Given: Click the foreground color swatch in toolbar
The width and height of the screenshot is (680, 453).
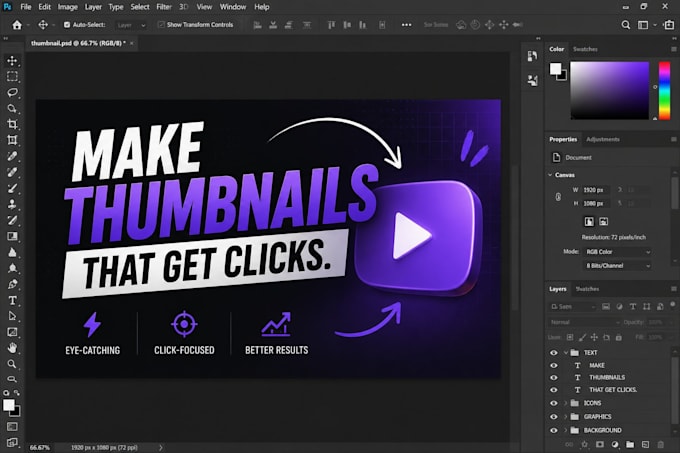Looking at the screenshot, I should click(x=9, y=405).
